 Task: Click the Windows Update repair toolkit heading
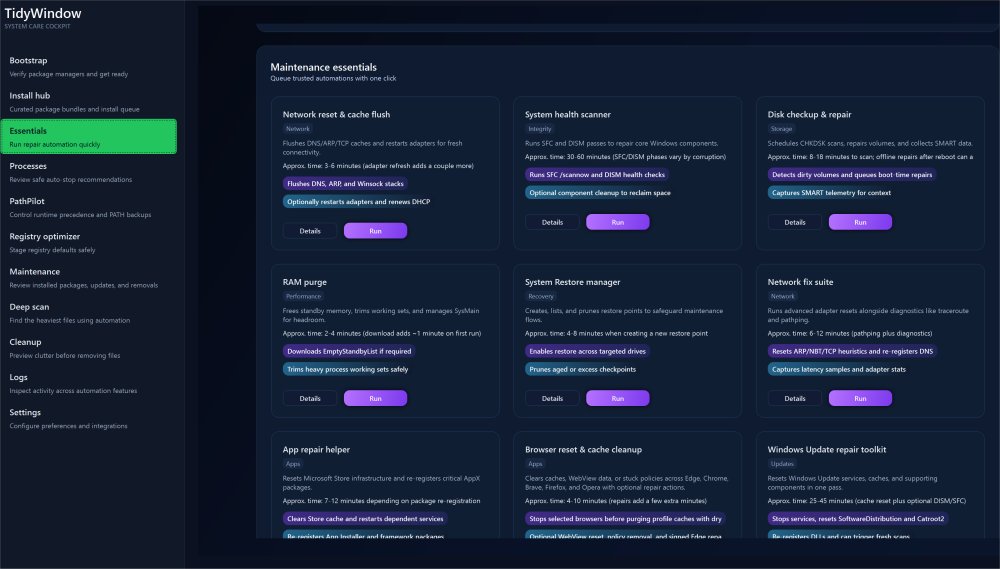[827, 450]
